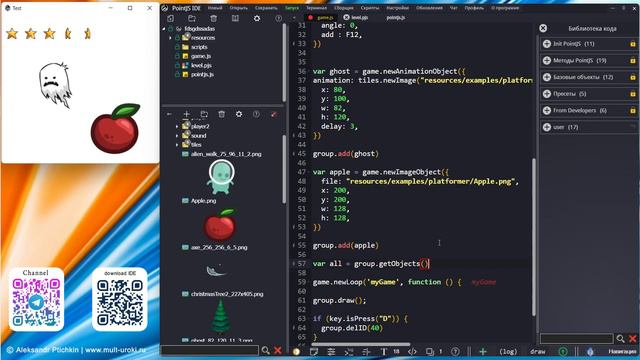Click the (log) button in bottom toolbar
This screenshot has width=640, height=360.
[x=508, y=351]
